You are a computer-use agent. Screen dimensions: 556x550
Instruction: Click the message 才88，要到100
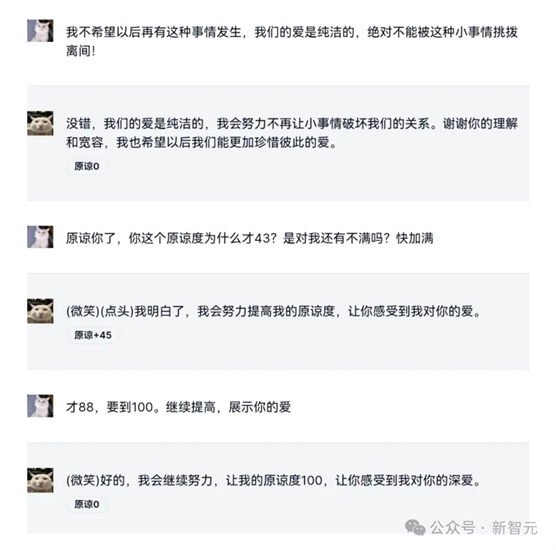point(178,407)
